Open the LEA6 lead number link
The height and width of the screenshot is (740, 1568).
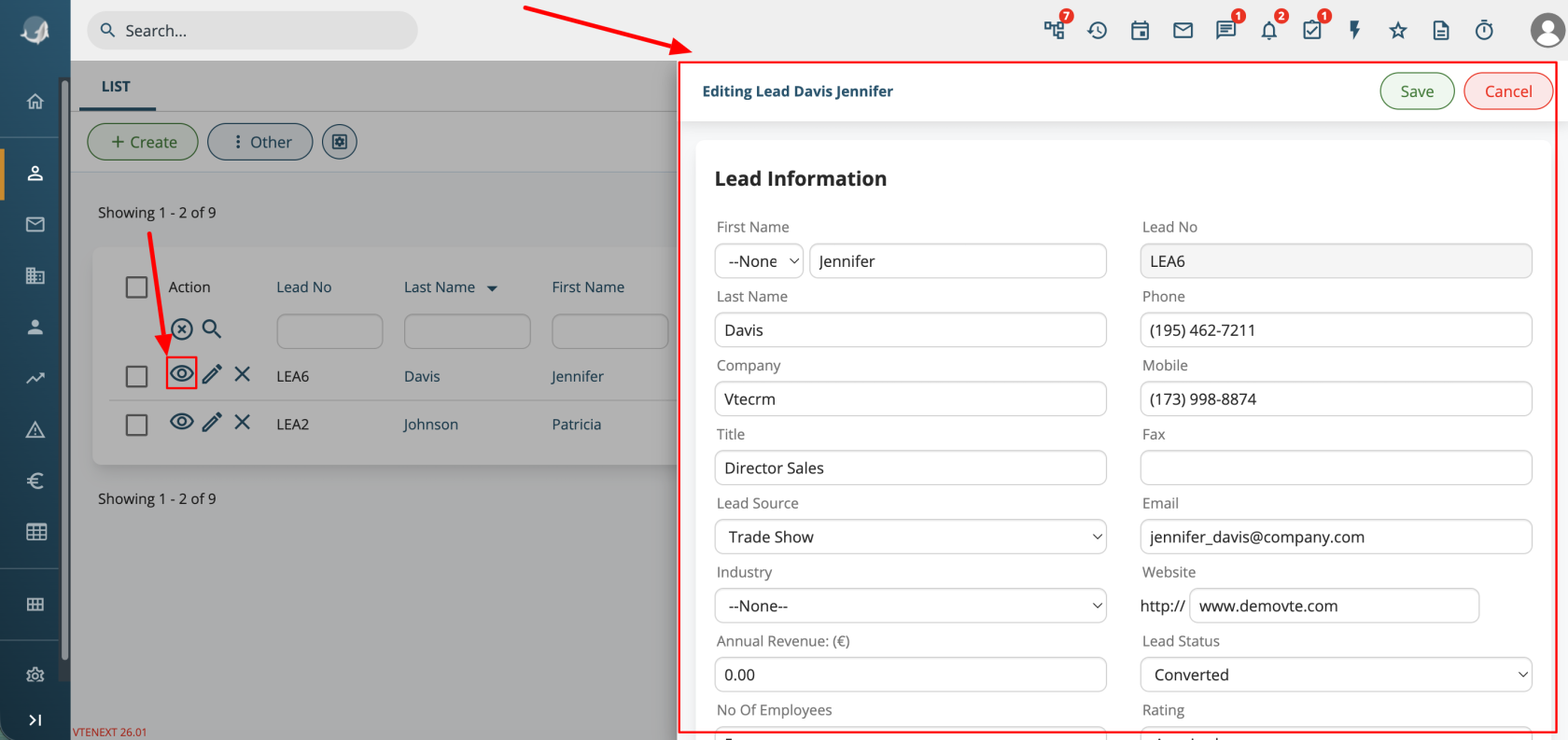tap(293, 376)
